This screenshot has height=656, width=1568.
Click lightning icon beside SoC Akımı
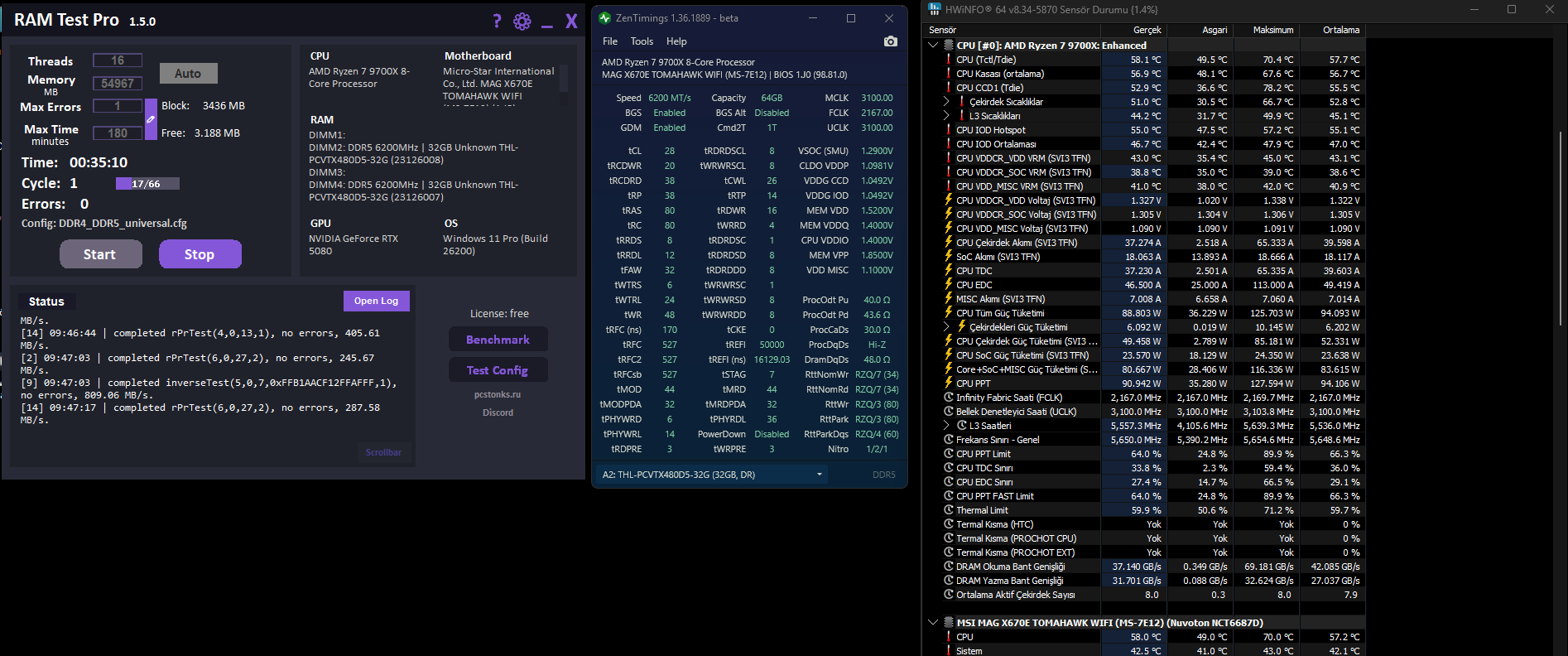tap(949, 257)
